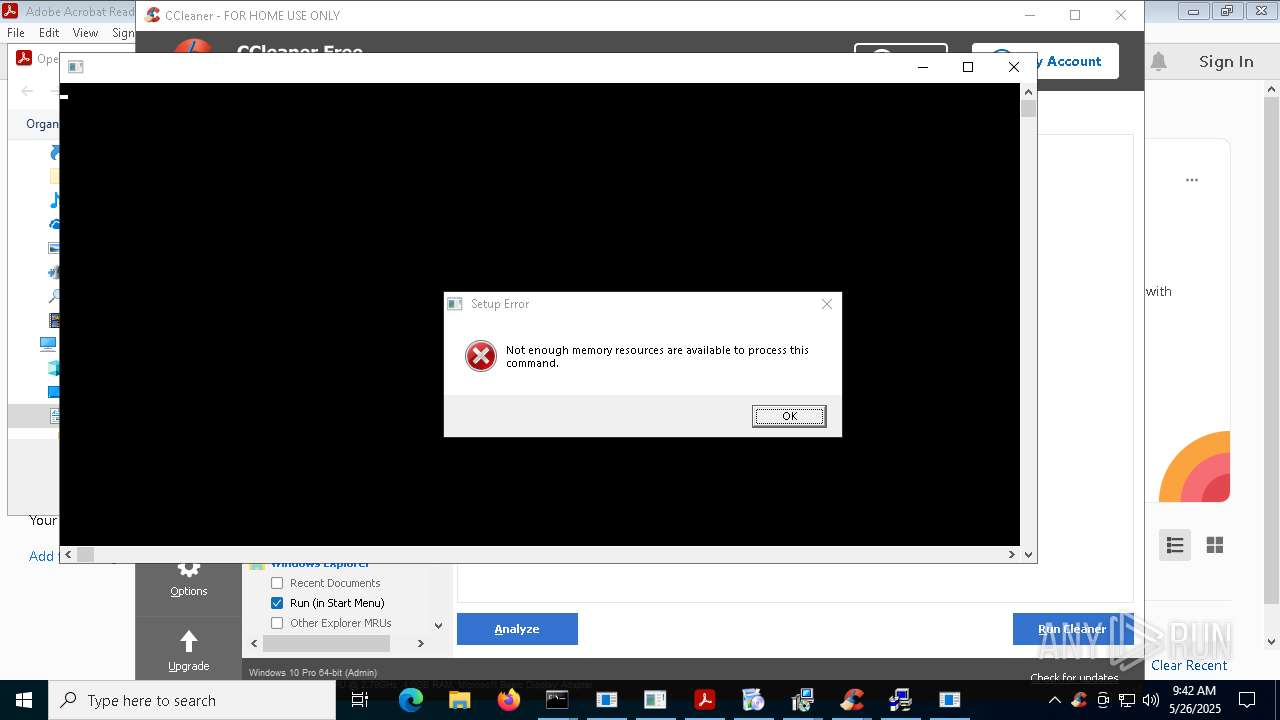This screenshot has width=1280, height=720.
Task: Click console horizontal scrollbar left arrow
Action: coord(68,554)
